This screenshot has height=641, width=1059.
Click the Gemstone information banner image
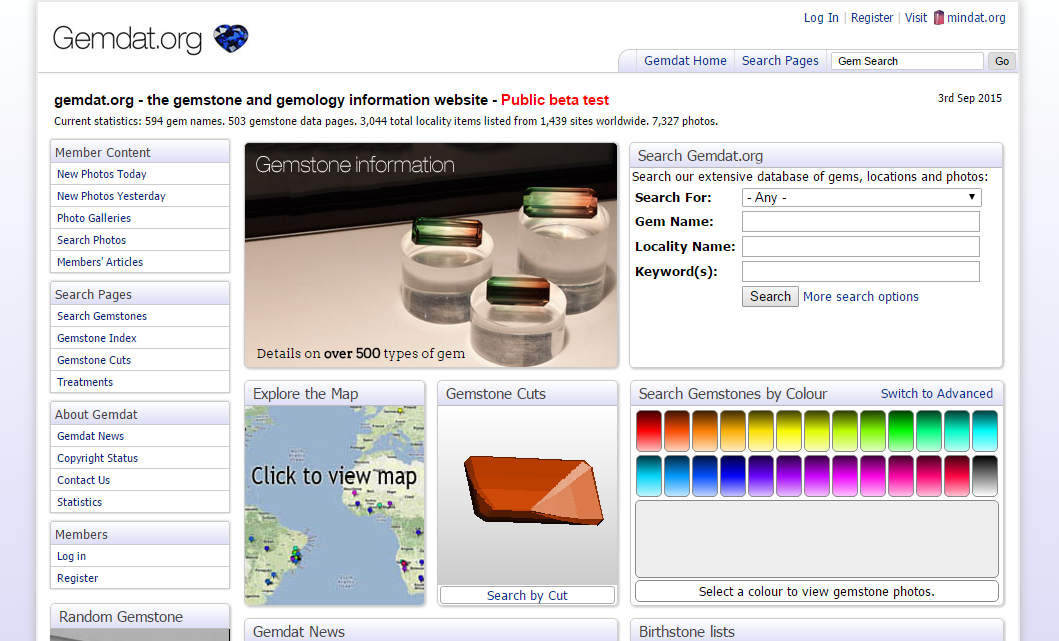(x=431, y=255)
